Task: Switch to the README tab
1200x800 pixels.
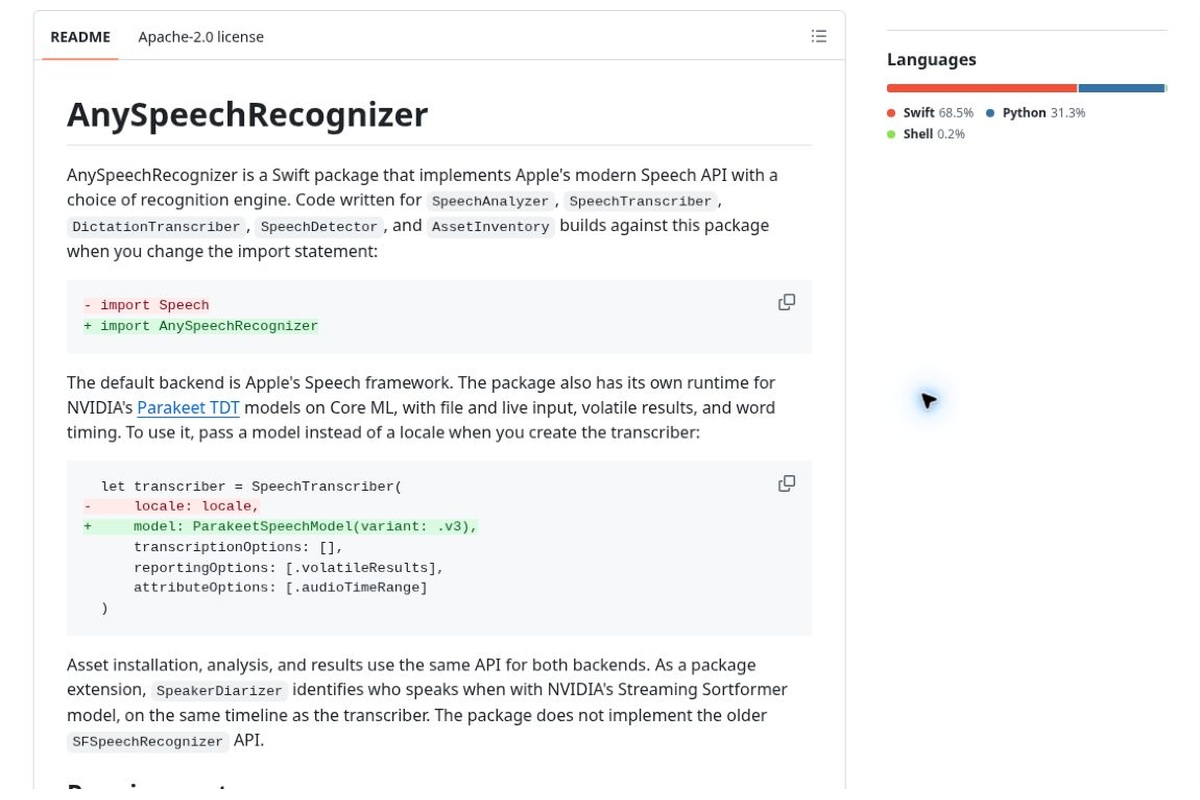Action: coord(80,37)
